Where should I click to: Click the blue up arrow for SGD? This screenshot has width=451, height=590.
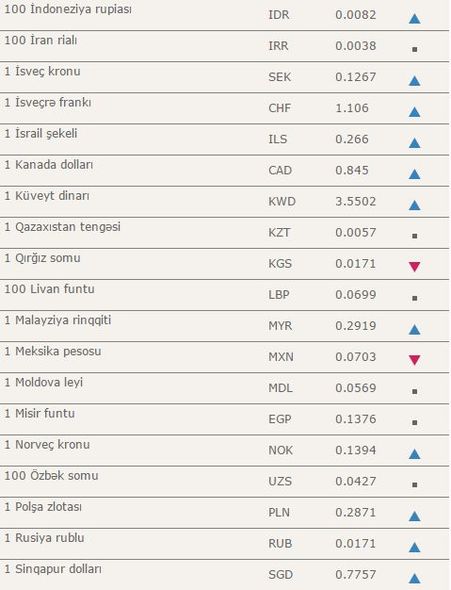414,578
